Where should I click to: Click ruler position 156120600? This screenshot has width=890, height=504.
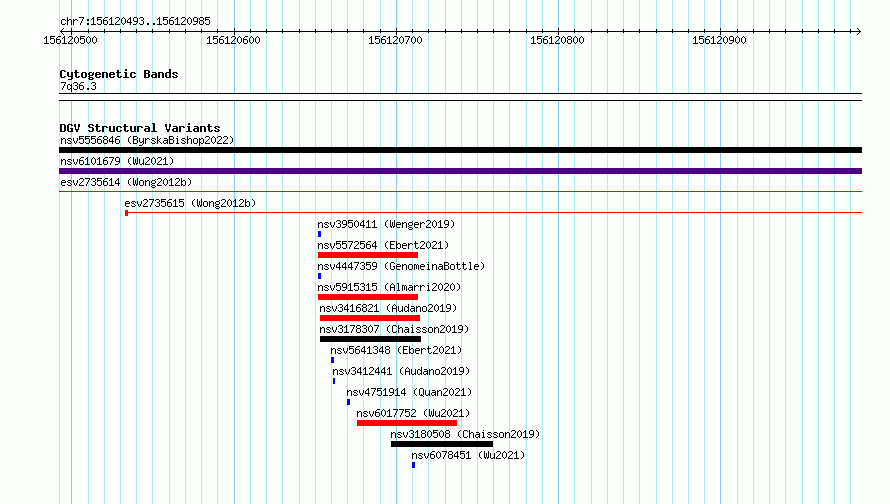233,40
